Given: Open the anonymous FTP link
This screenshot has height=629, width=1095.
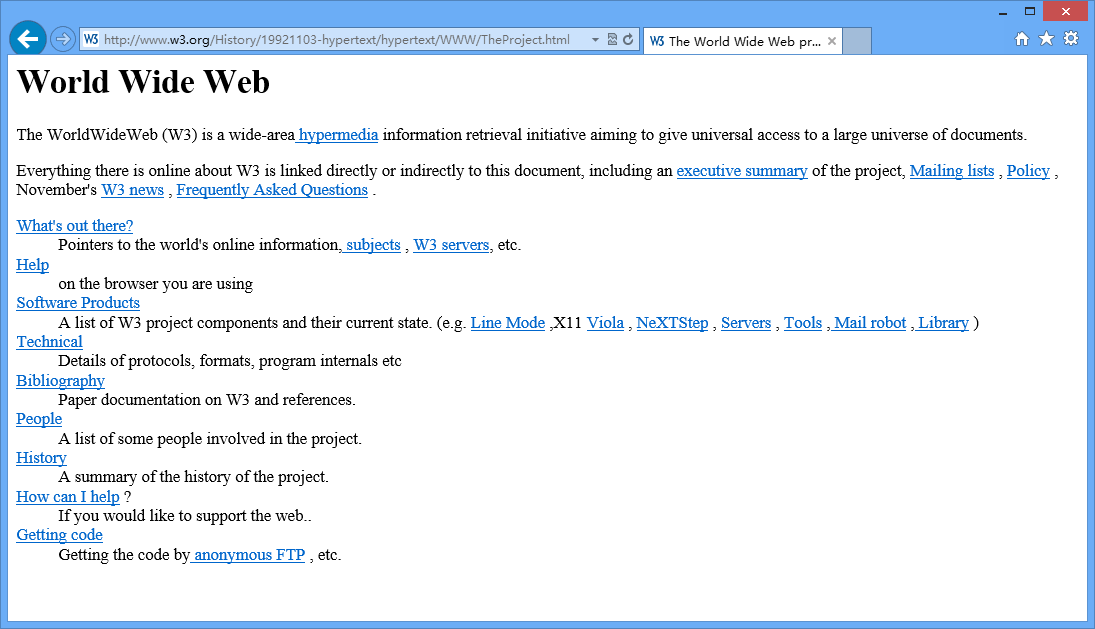Looking at the screenshot, I should tap(248, 555).
